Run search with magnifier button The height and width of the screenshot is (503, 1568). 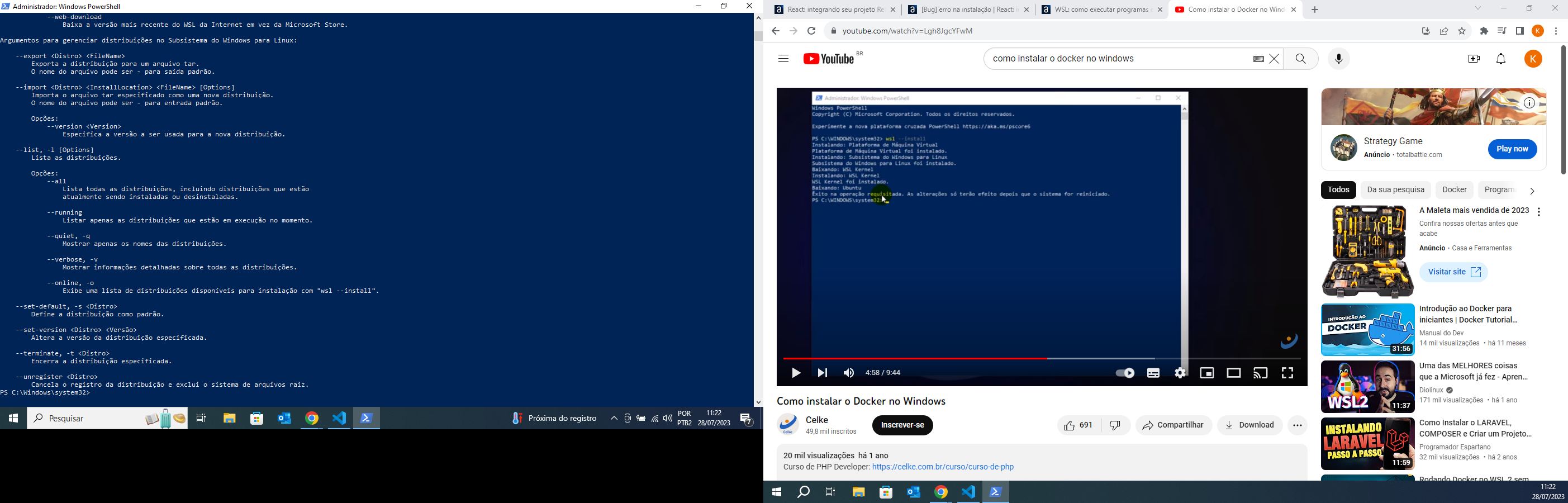point(1301,59)
